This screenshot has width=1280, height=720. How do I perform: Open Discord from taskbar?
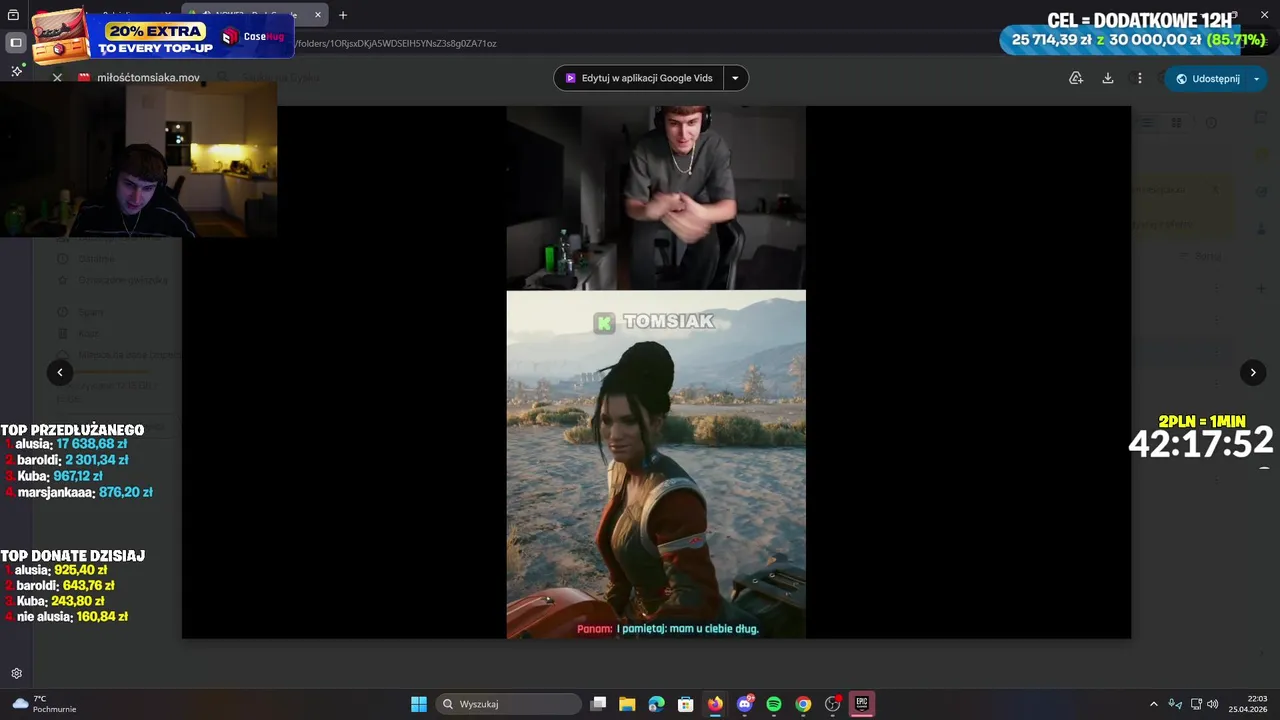[x=744, y=704]
